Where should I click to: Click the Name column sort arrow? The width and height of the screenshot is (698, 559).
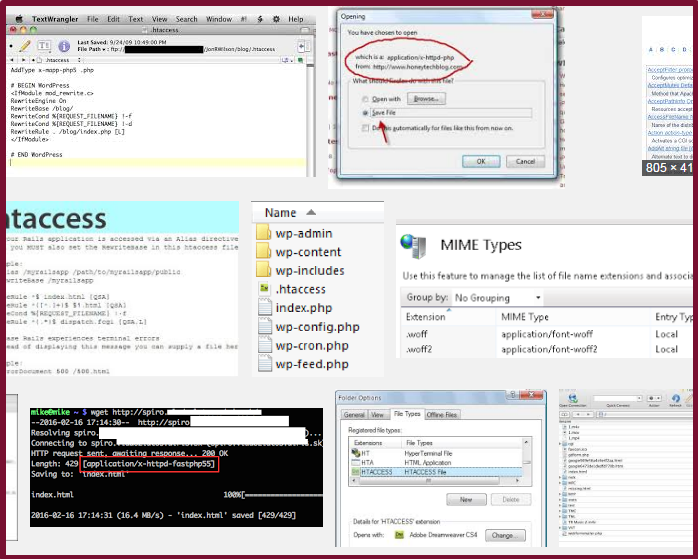coord(311,212)
